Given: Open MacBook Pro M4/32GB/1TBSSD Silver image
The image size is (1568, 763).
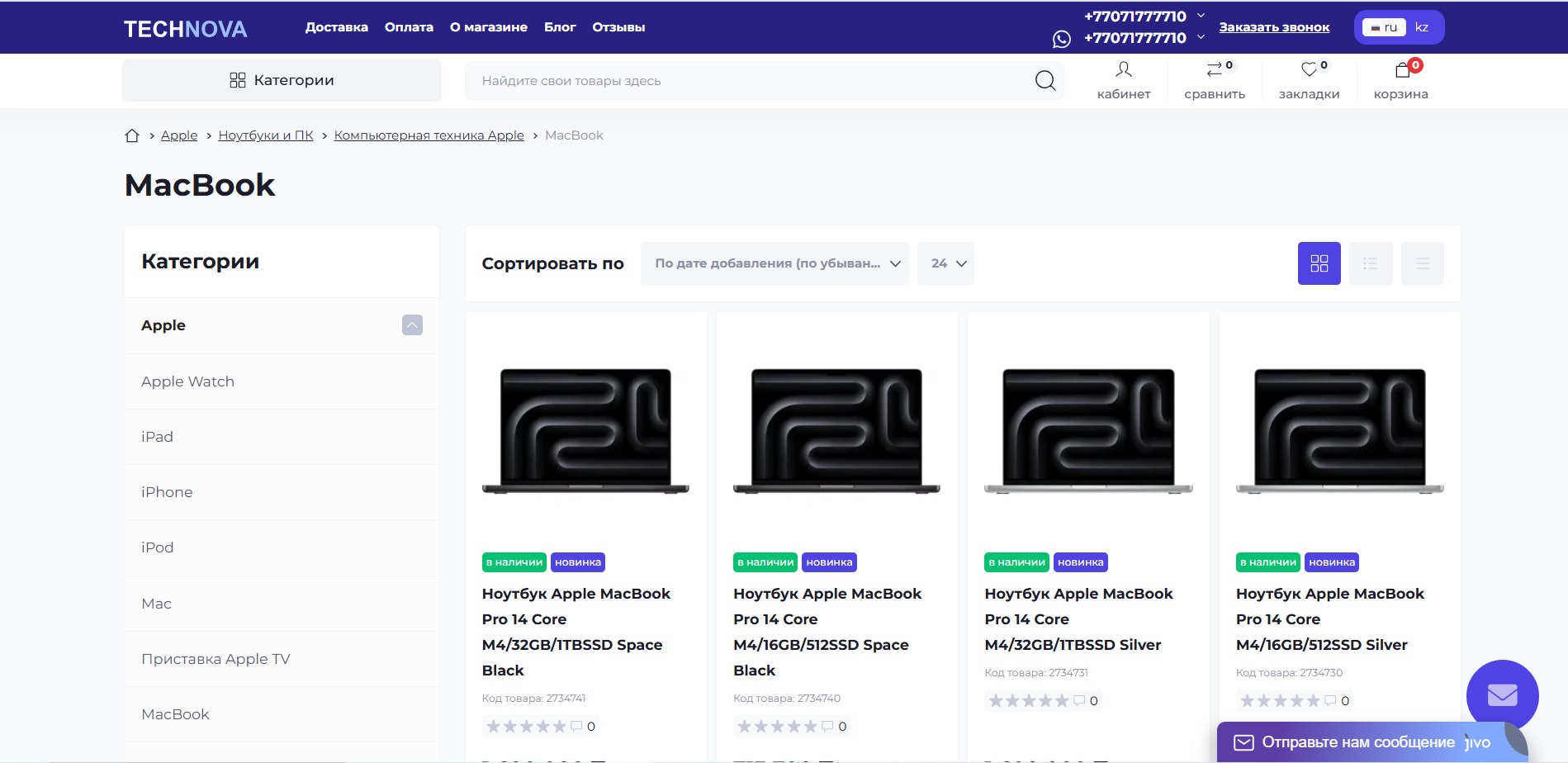Looking at the screenshot, I should pos(1088,430).
